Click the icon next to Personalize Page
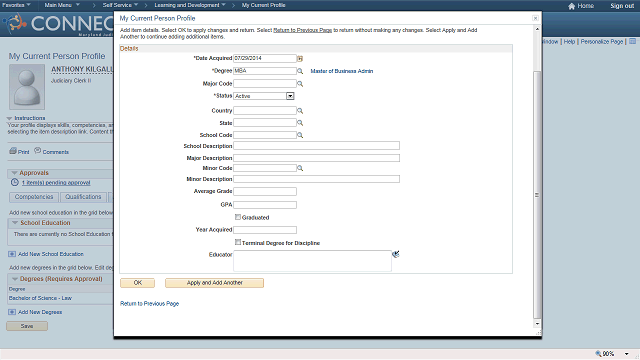The image size is (640, 360). 632,42
